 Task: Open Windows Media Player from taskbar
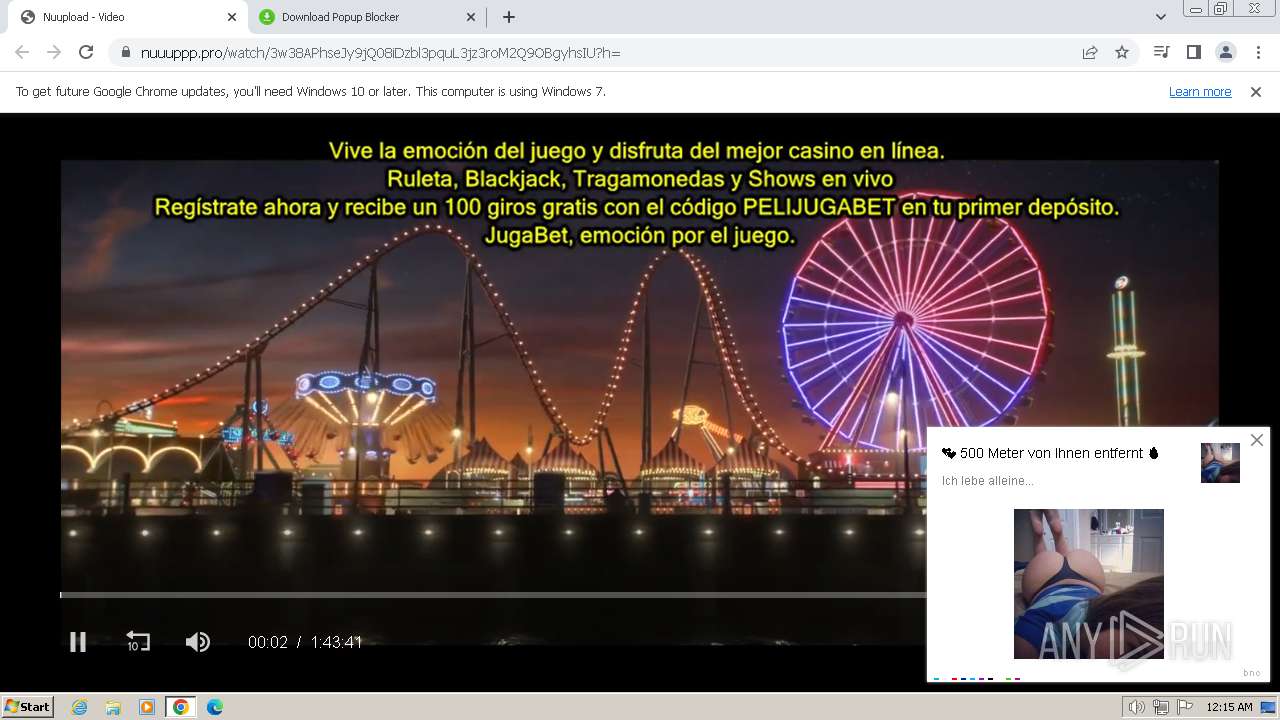point(147,707)
